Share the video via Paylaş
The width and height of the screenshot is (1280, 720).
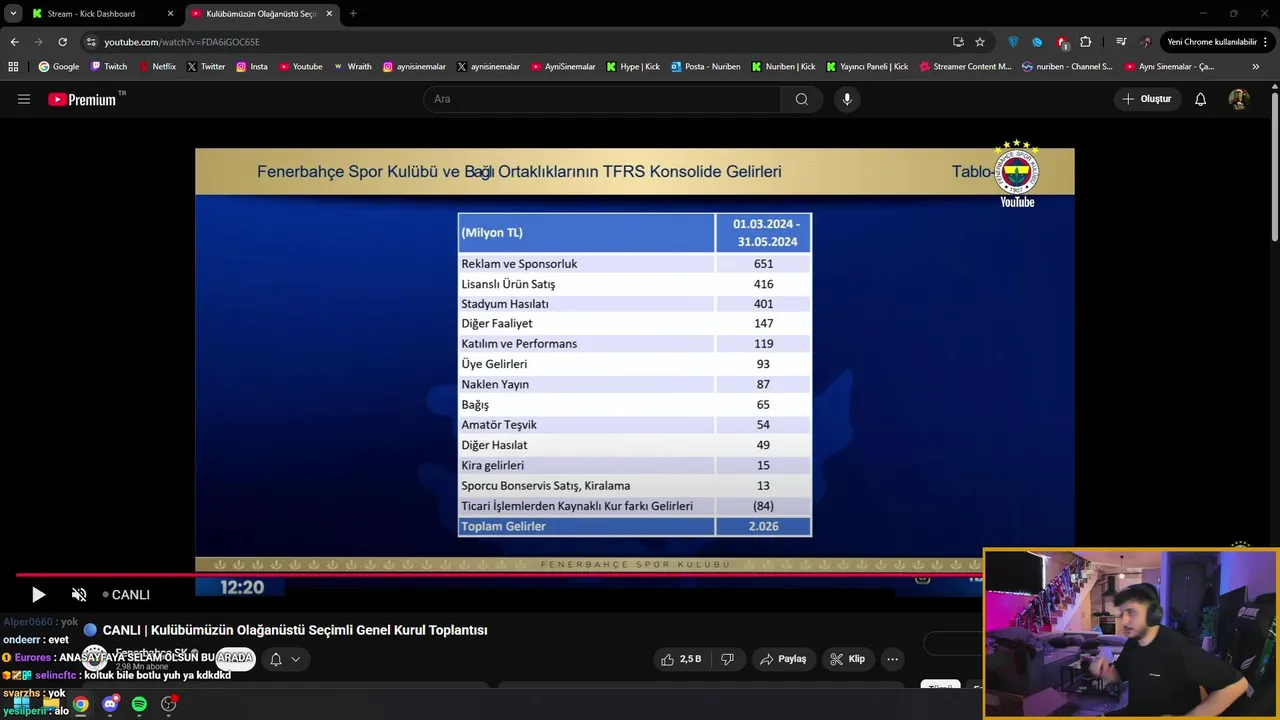(783, 659)
